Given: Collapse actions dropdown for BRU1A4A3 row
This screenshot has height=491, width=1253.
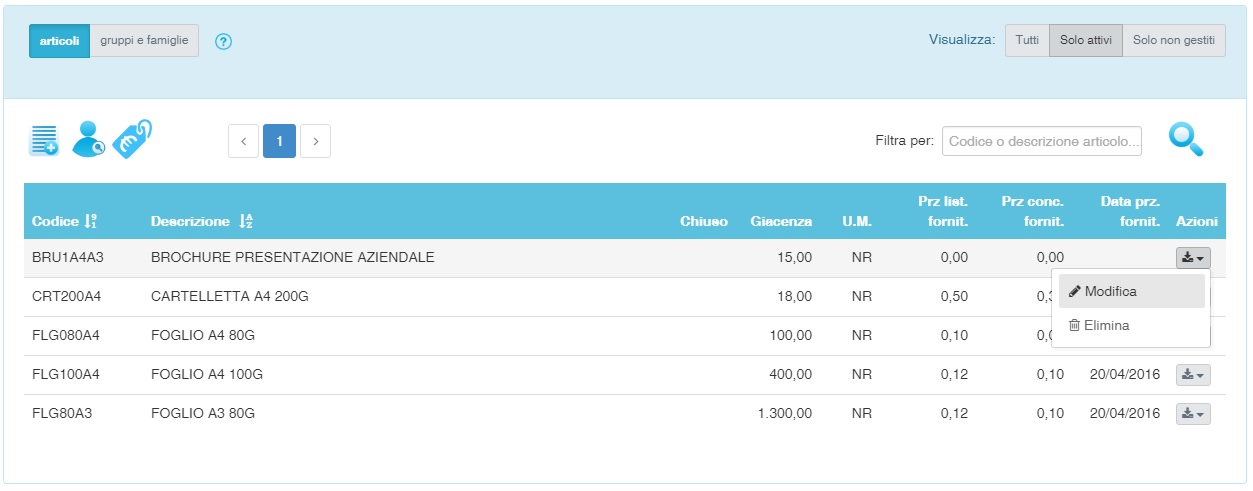Looking at the screenshot, I should (x=1193, y=257).
